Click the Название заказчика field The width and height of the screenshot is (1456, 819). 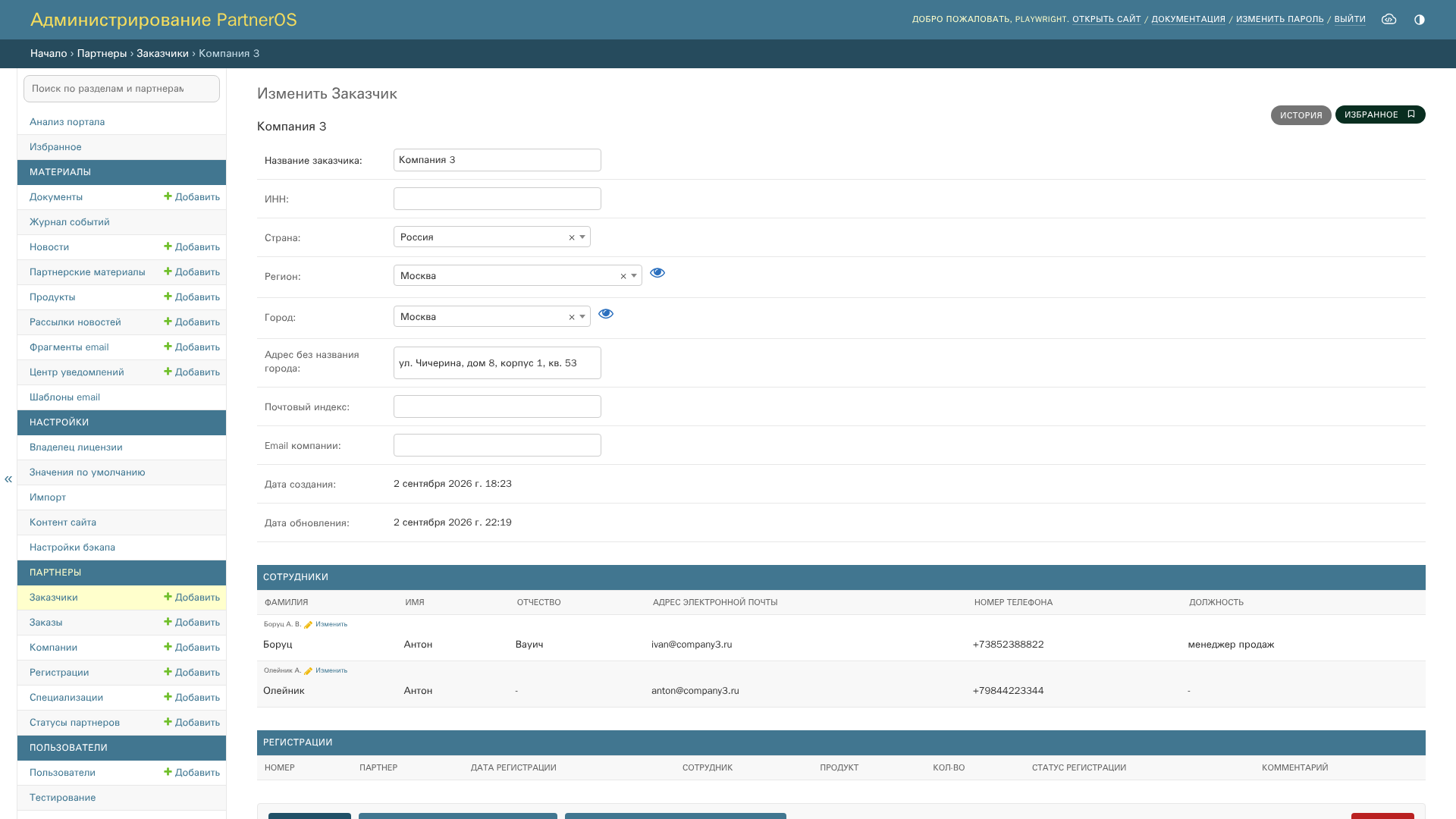click(x=497, y=160)
